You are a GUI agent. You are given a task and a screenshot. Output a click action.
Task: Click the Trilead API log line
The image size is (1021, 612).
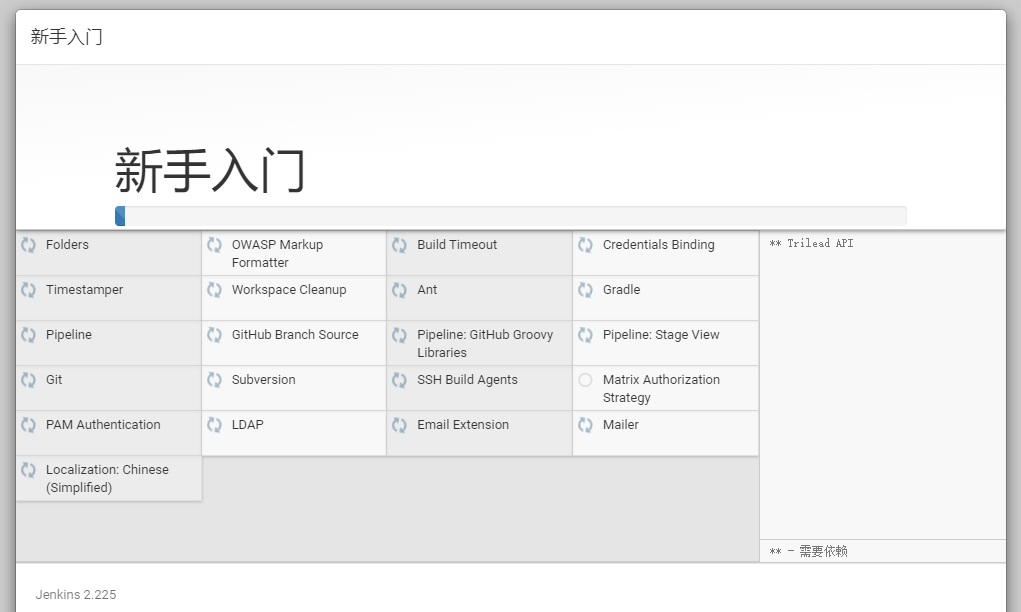click(807, 243)
